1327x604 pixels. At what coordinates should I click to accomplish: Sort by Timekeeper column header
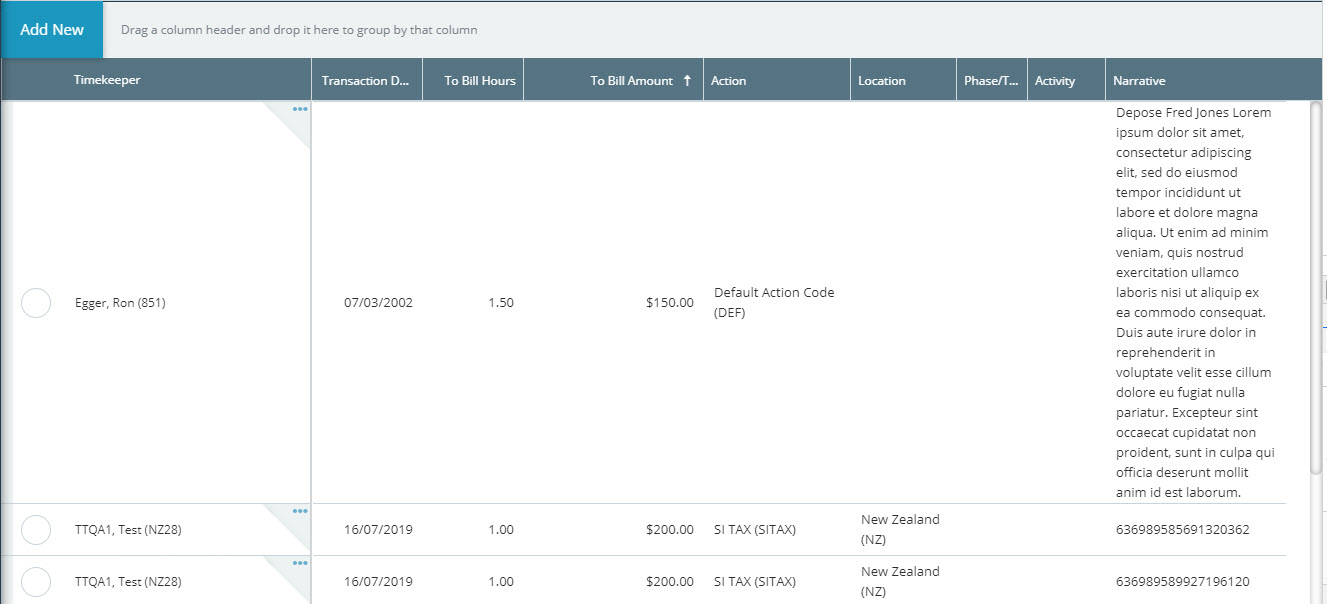click(x=107, y=81)
